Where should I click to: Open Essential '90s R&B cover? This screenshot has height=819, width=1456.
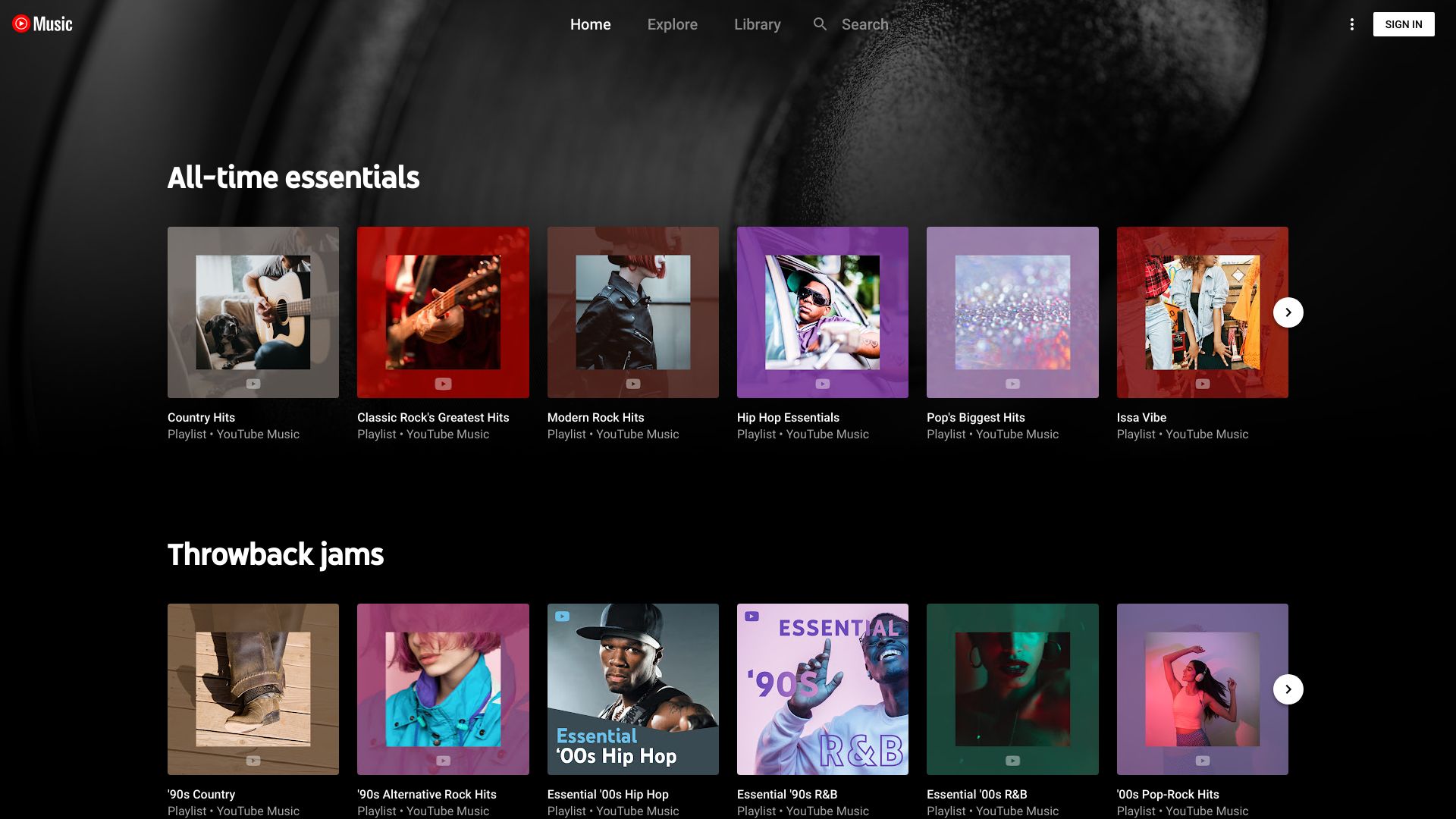tap(823, 689)
